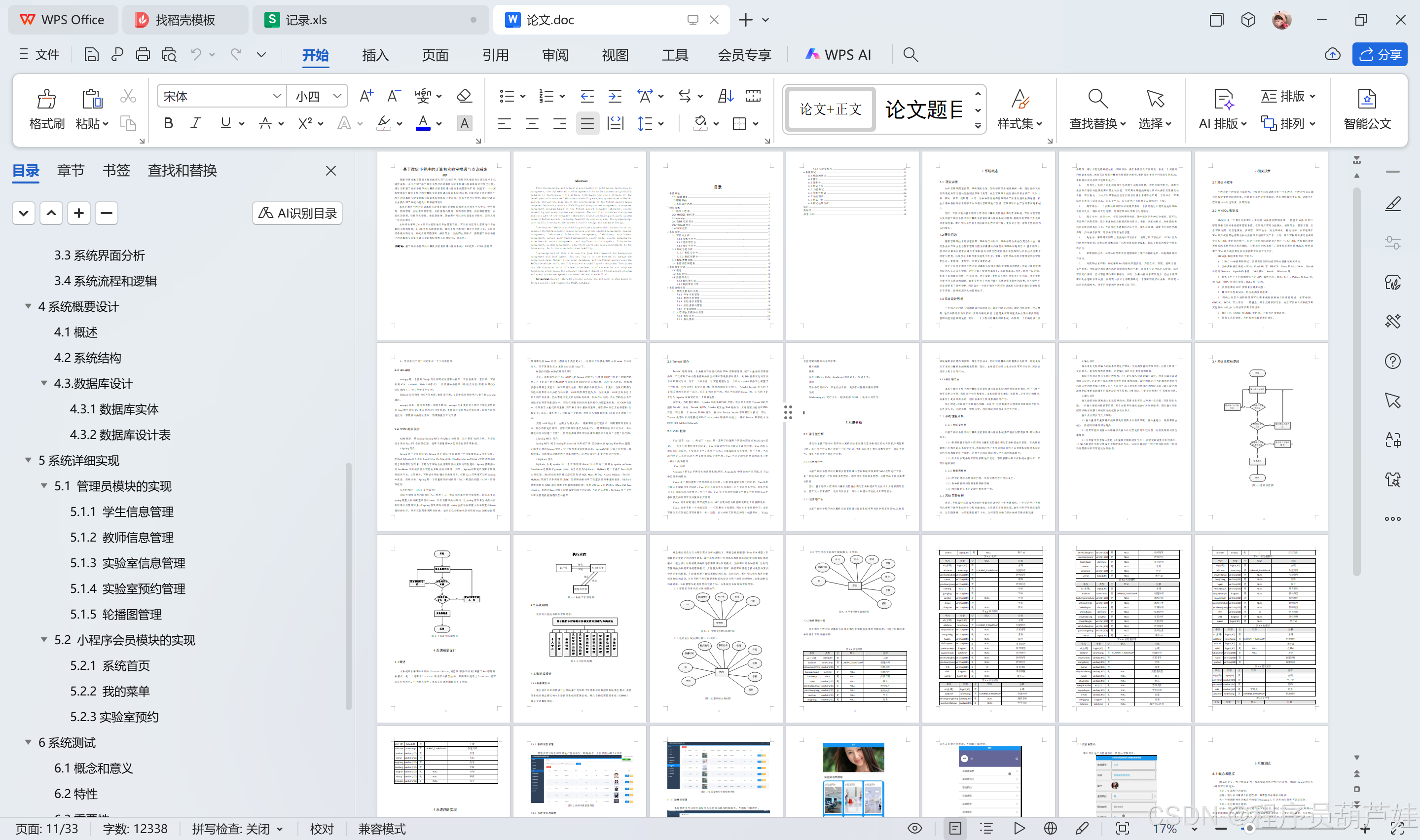
Task: Toggle bold formatting
Action: click(168, 123)
